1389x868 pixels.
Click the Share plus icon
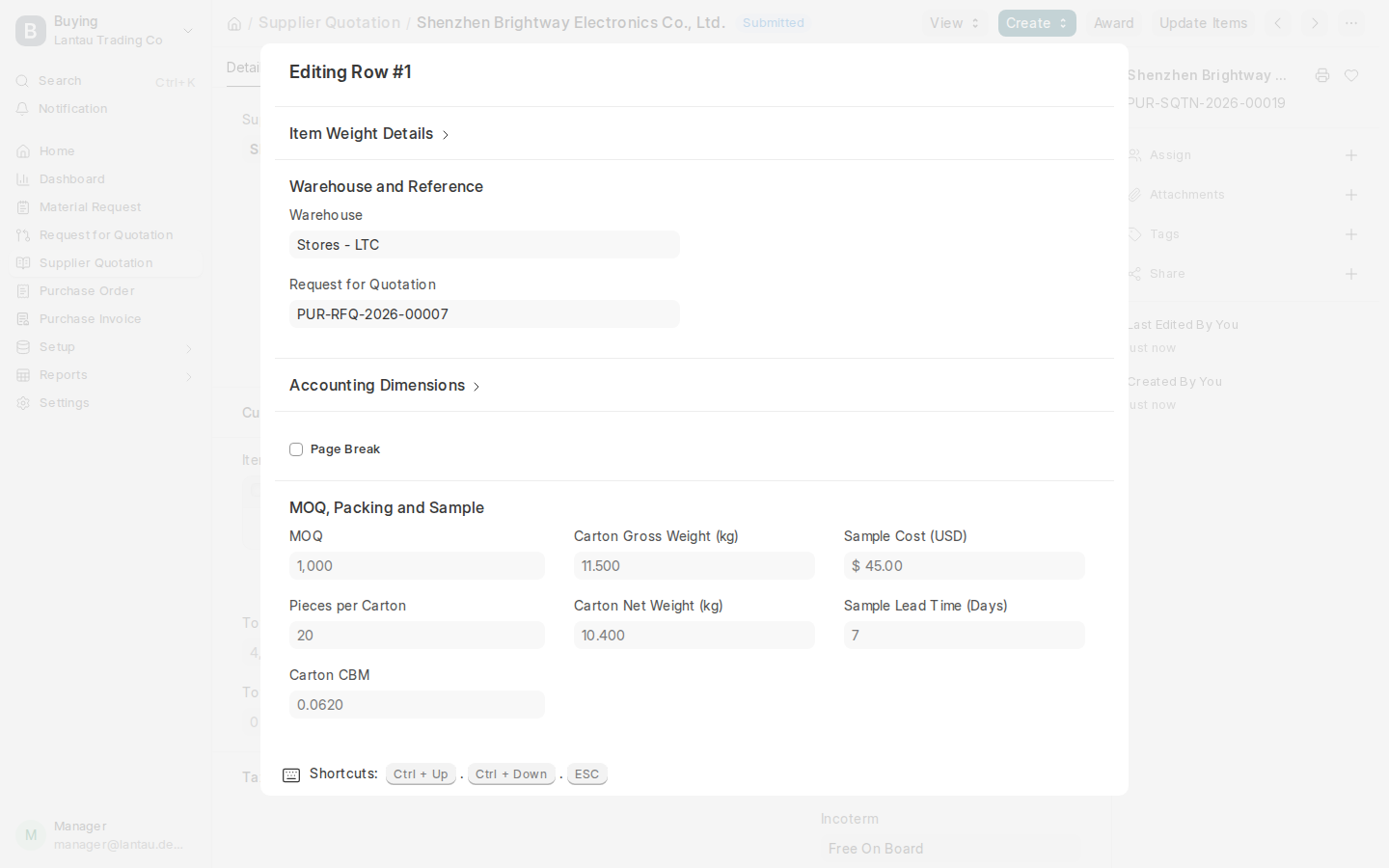[x=1351, y=274]
